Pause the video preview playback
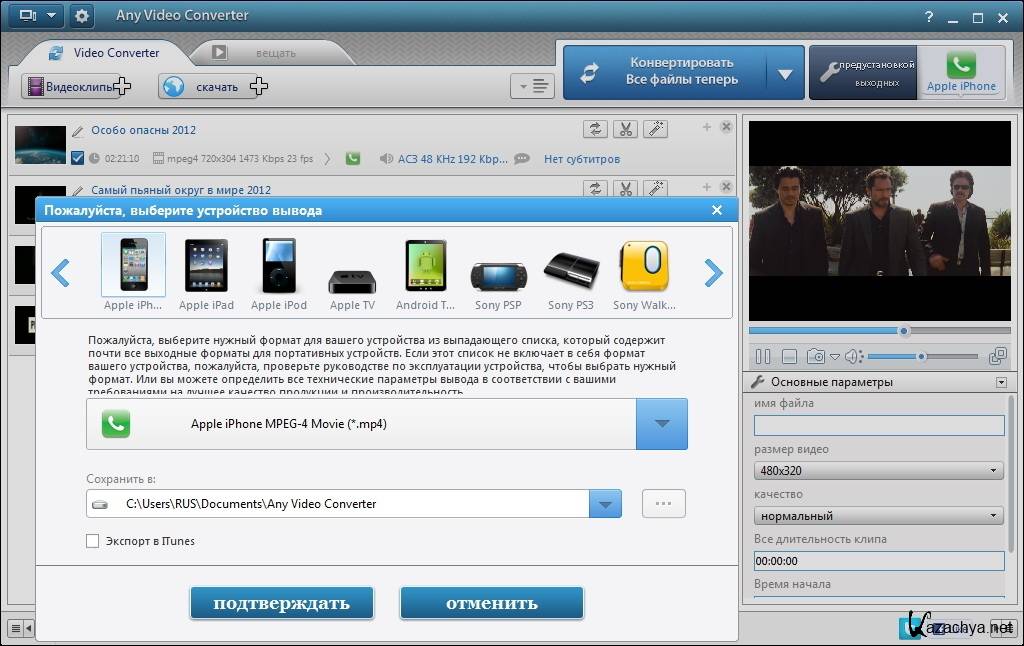 point(763,356)
